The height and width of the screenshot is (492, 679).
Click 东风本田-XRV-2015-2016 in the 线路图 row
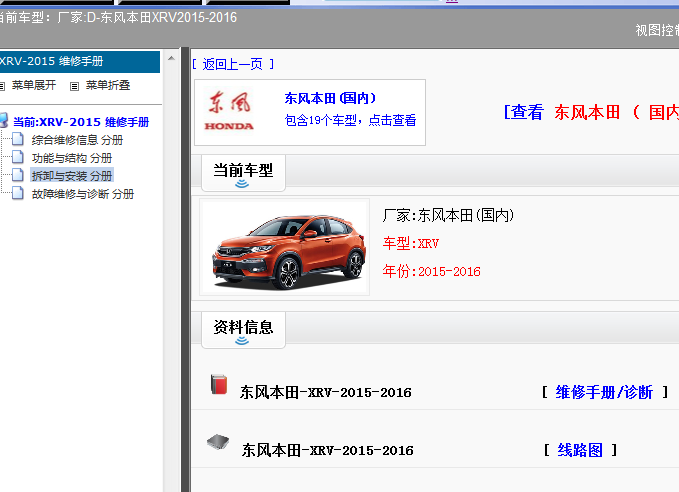pos(327,450)
